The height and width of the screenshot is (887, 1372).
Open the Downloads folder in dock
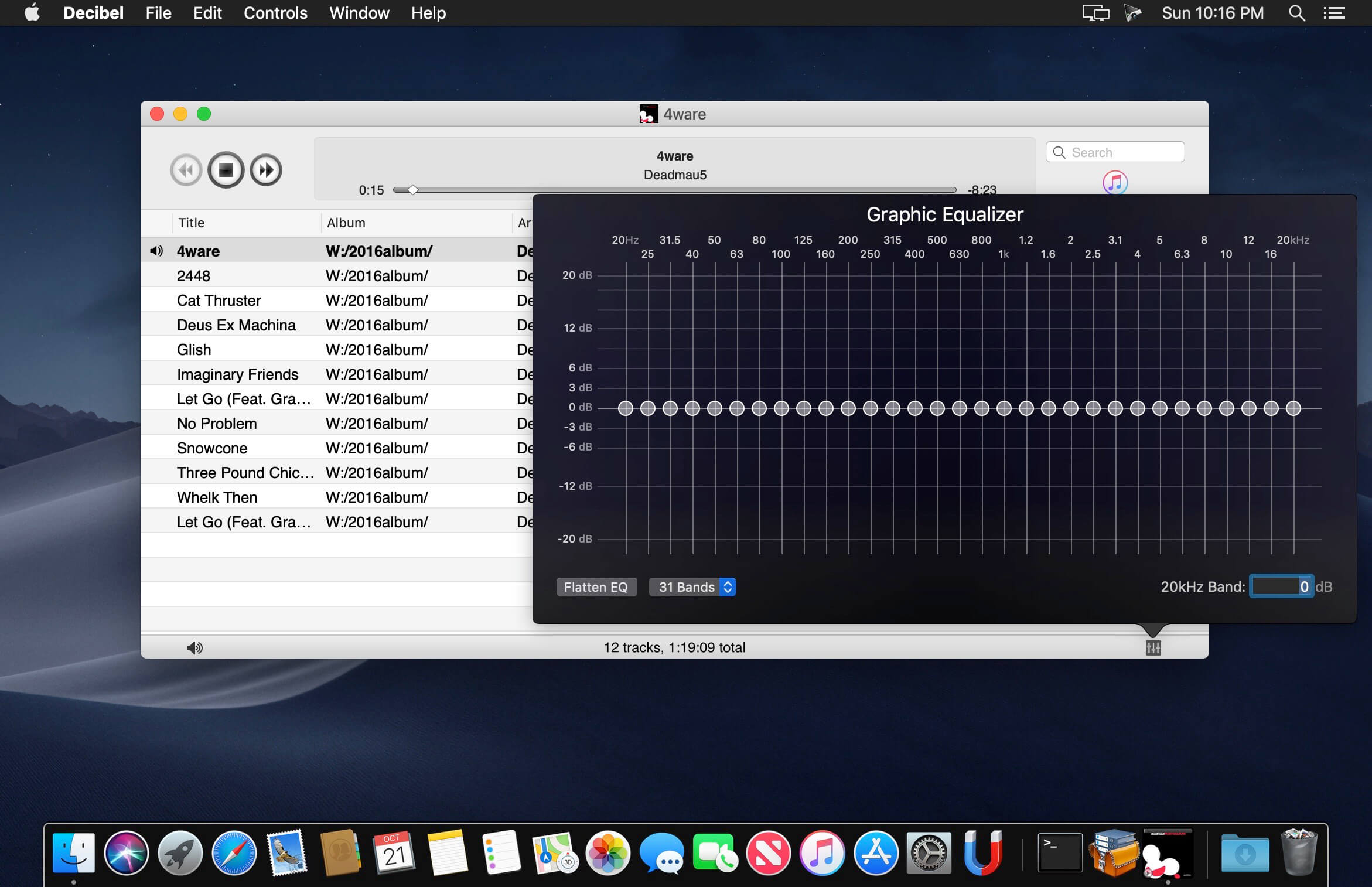tap(1245, 852)
